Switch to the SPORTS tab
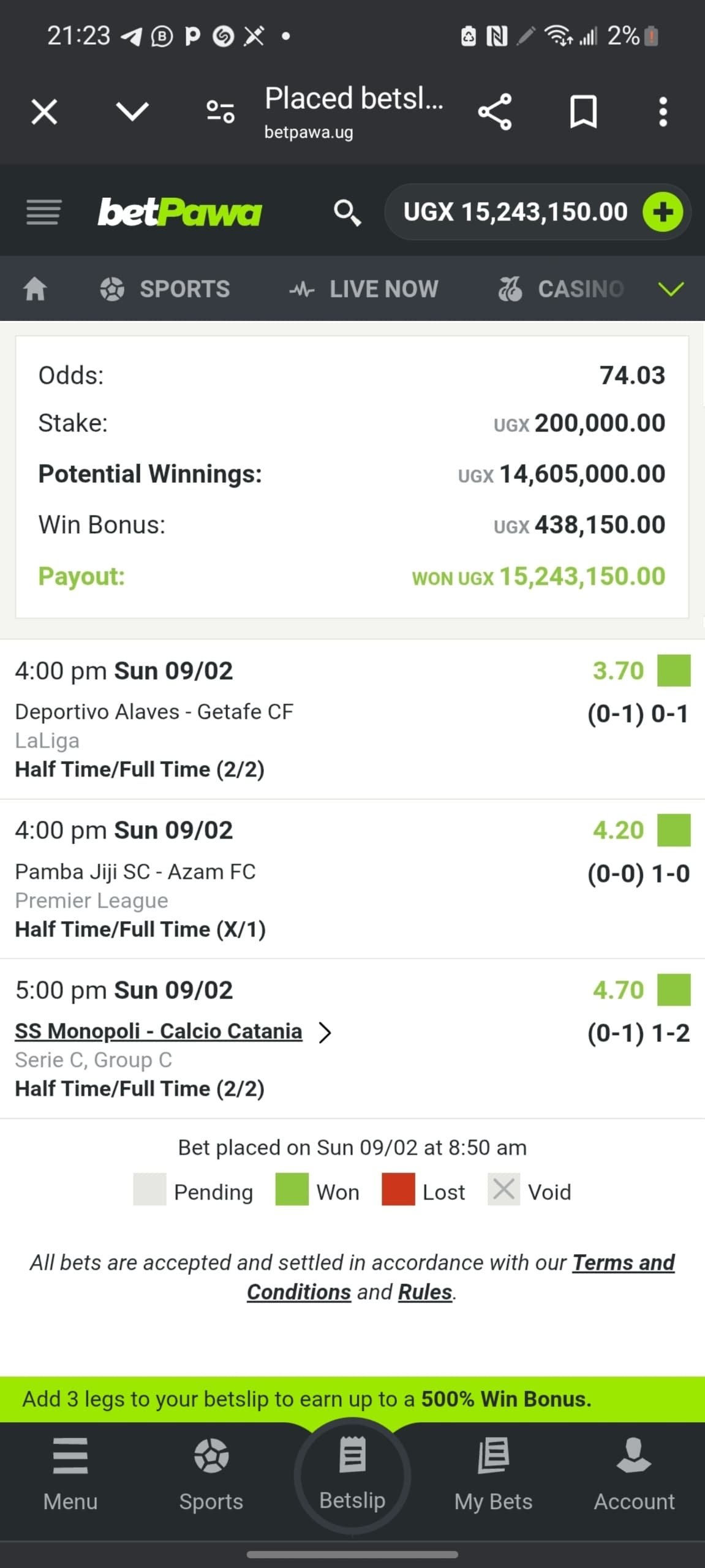 pos(165,289)
